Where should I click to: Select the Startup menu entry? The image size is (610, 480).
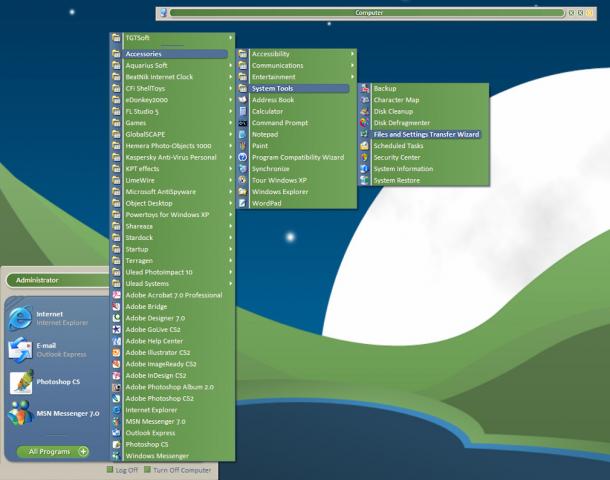point(172,249)
